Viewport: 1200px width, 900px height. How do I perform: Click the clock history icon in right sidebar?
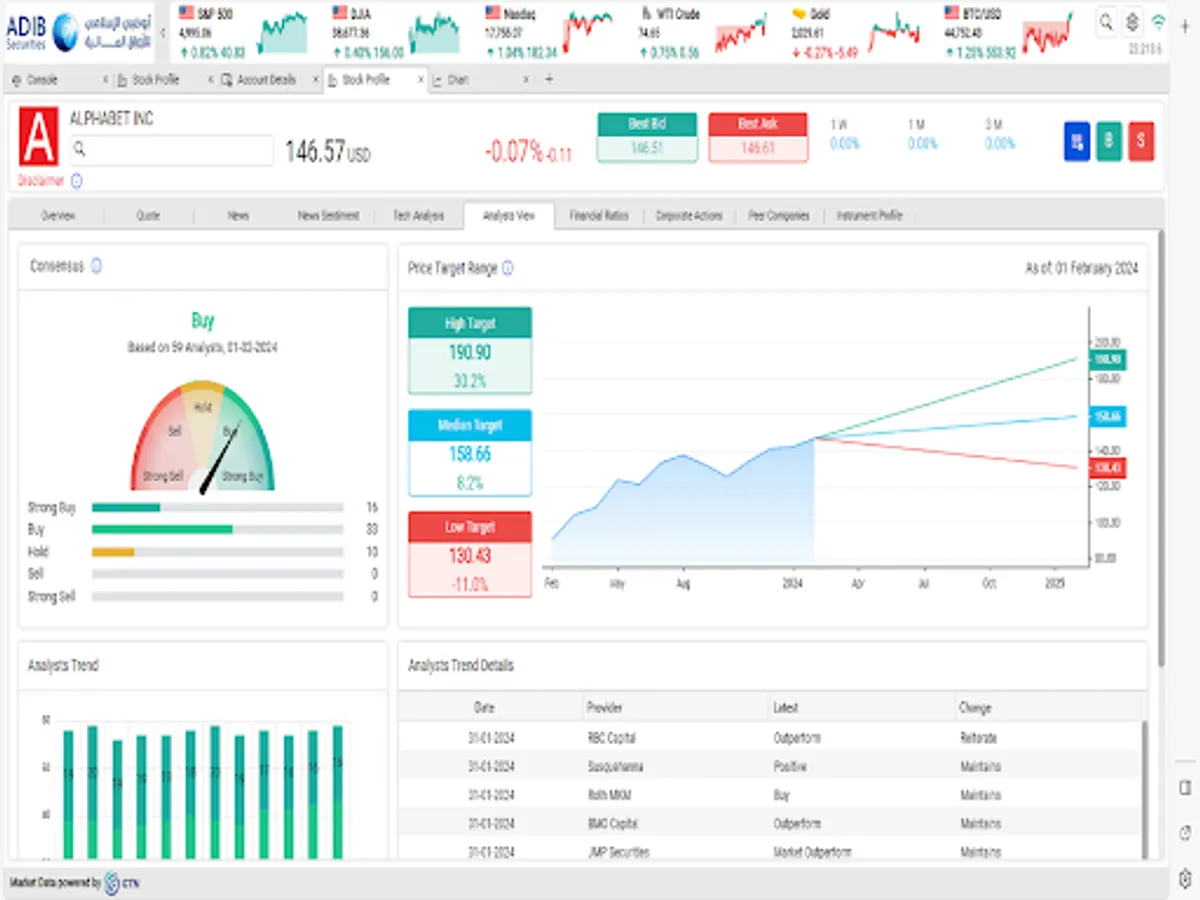pos(1185,833)
